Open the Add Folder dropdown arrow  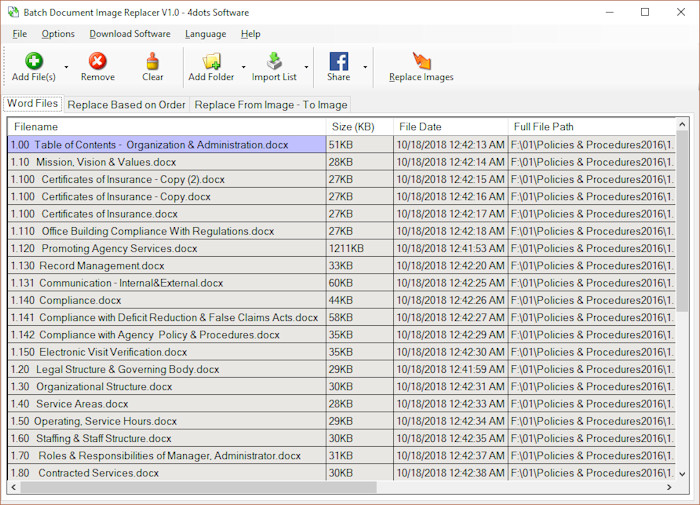[x=244, y=67]
